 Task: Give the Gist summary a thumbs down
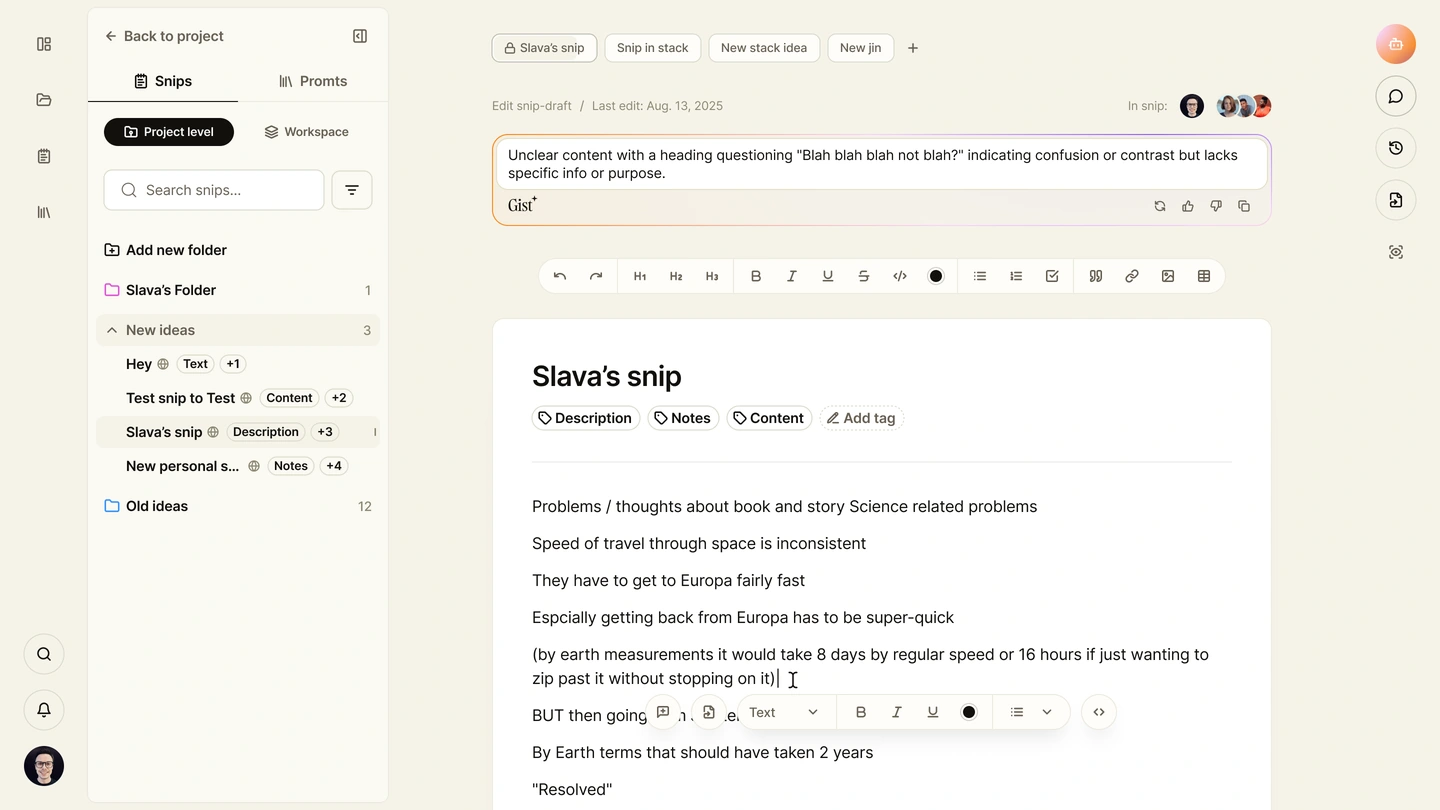[1216, 206]
